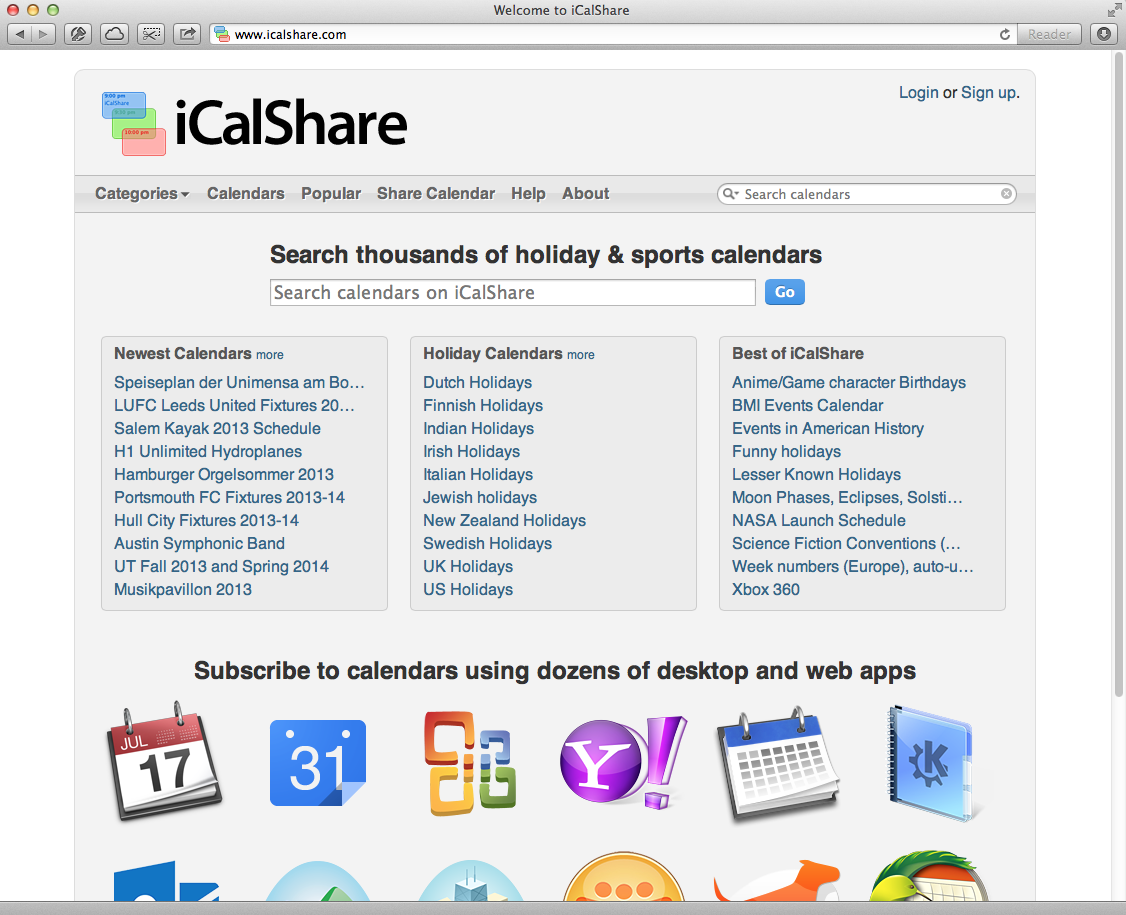
Task: Enter full screen using corner arrows icon
Action: [1114, 10]
